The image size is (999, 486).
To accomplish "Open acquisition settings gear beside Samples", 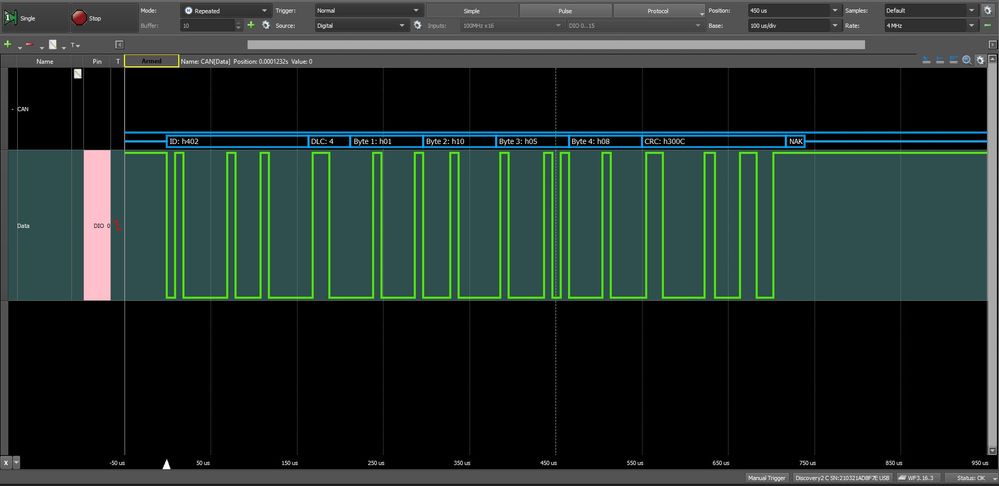I will click(x=989, y=10).
